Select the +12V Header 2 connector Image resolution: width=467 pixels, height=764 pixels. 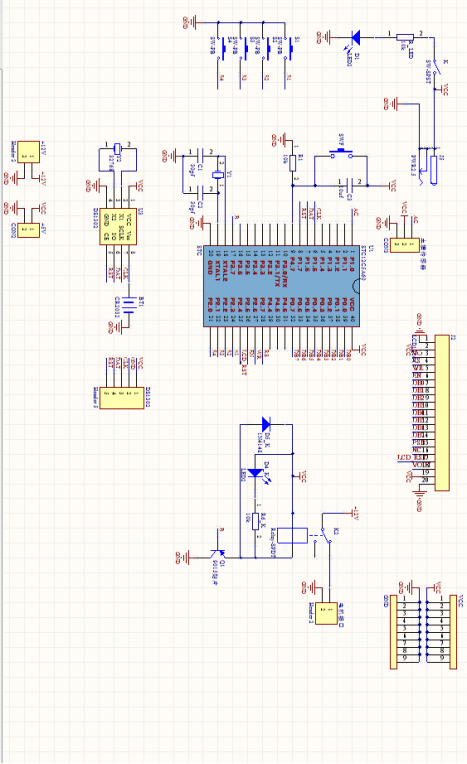click(x=28, y=152)
